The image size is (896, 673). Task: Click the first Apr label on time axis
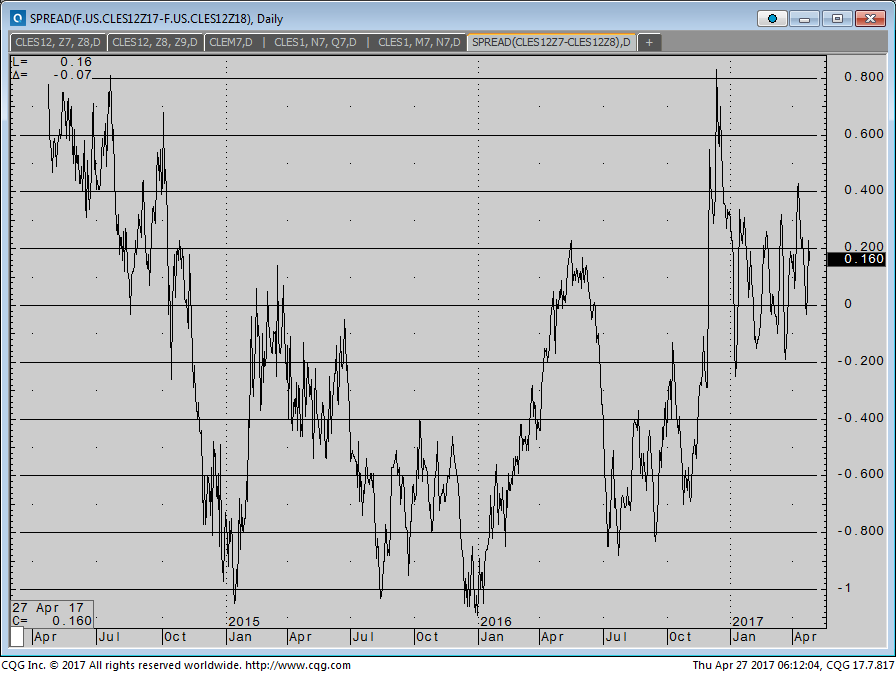click(x=45, y=637)
